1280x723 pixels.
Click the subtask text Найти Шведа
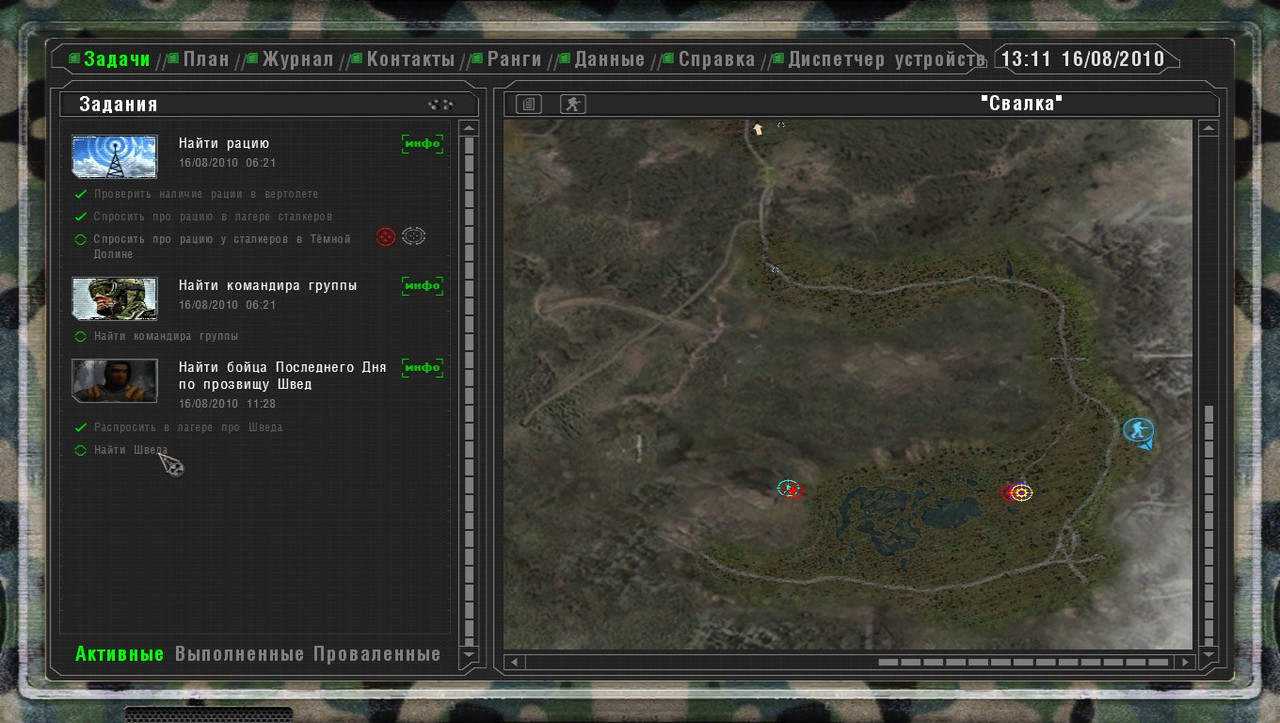[x=131, y=451]
